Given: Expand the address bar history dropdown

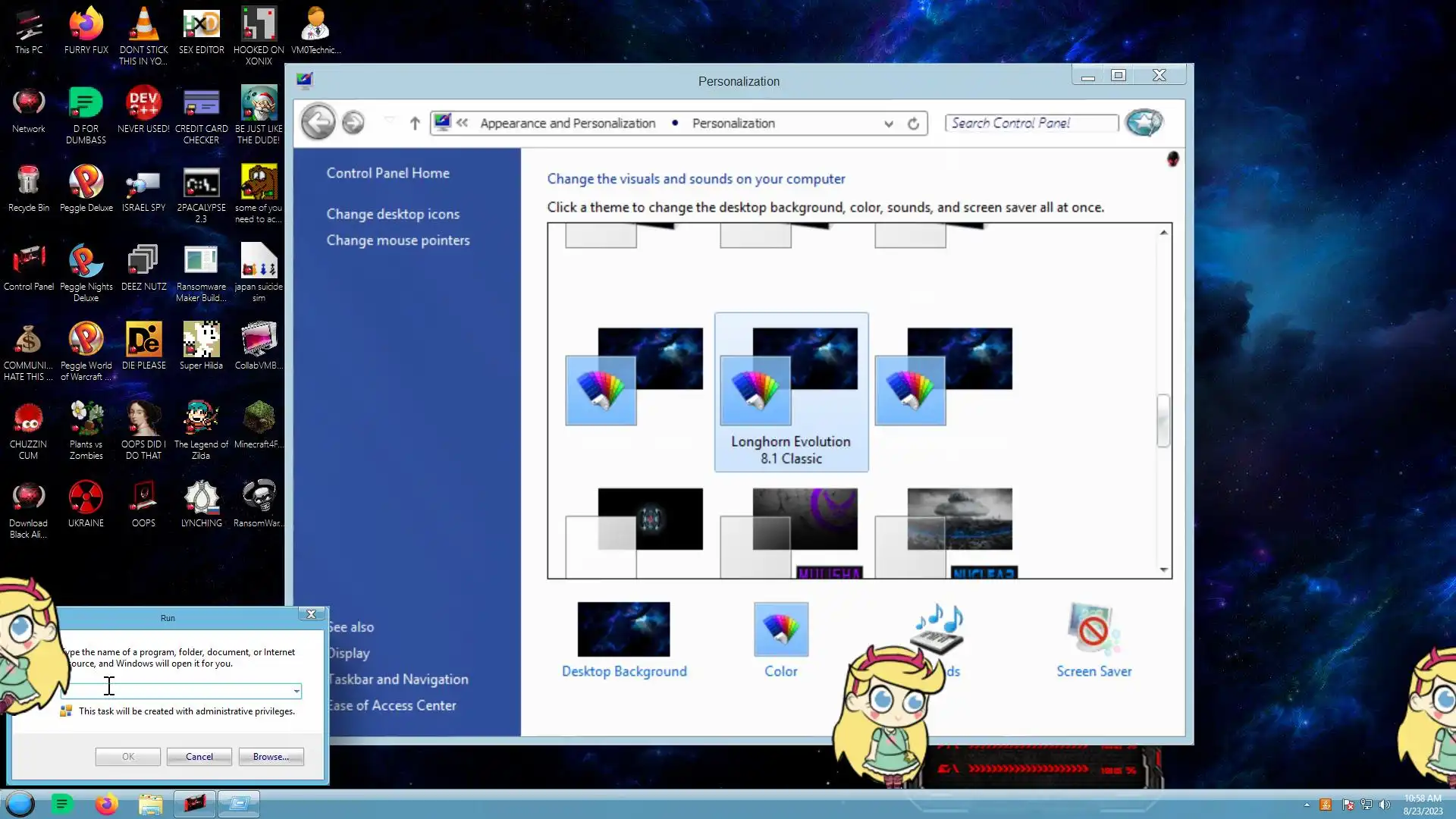Looking at the screenshot, I should click(888, 124).
